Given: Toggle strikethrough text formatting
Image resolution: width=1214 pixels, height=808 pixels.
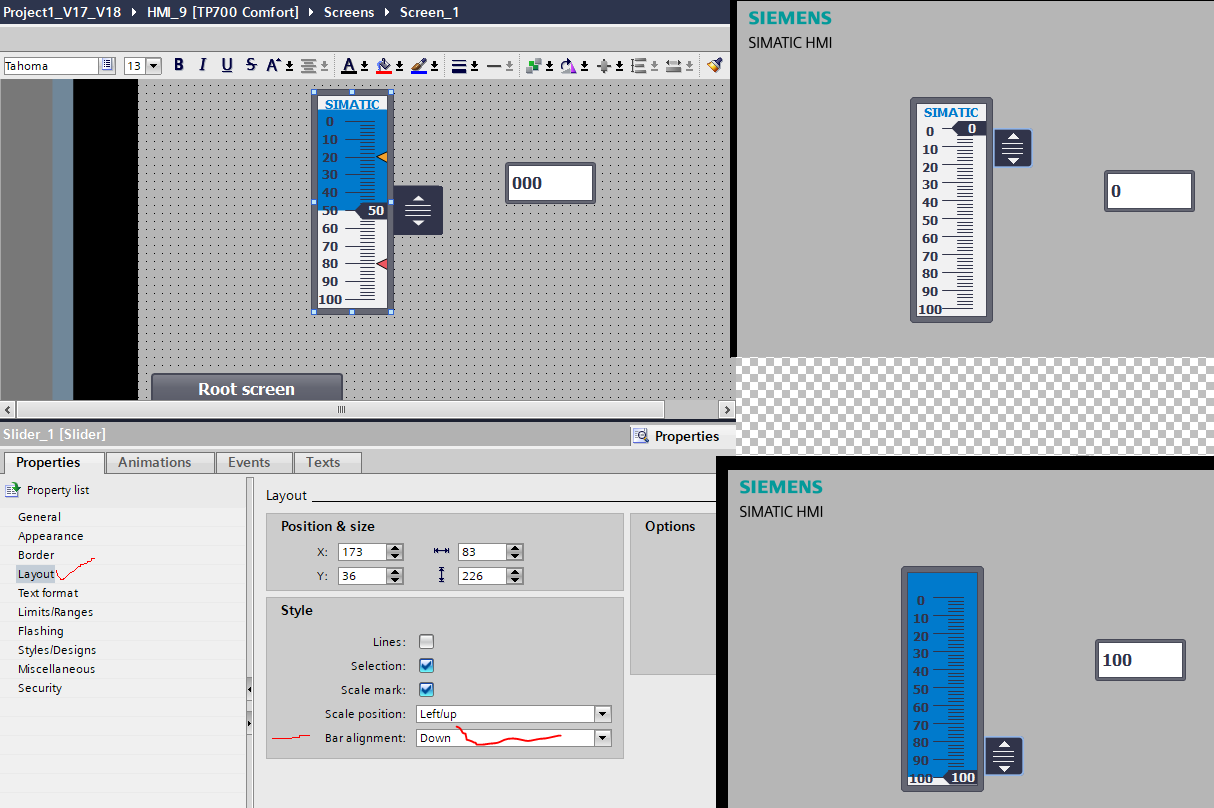Looking at the screenshot, I should coord(251,65).
